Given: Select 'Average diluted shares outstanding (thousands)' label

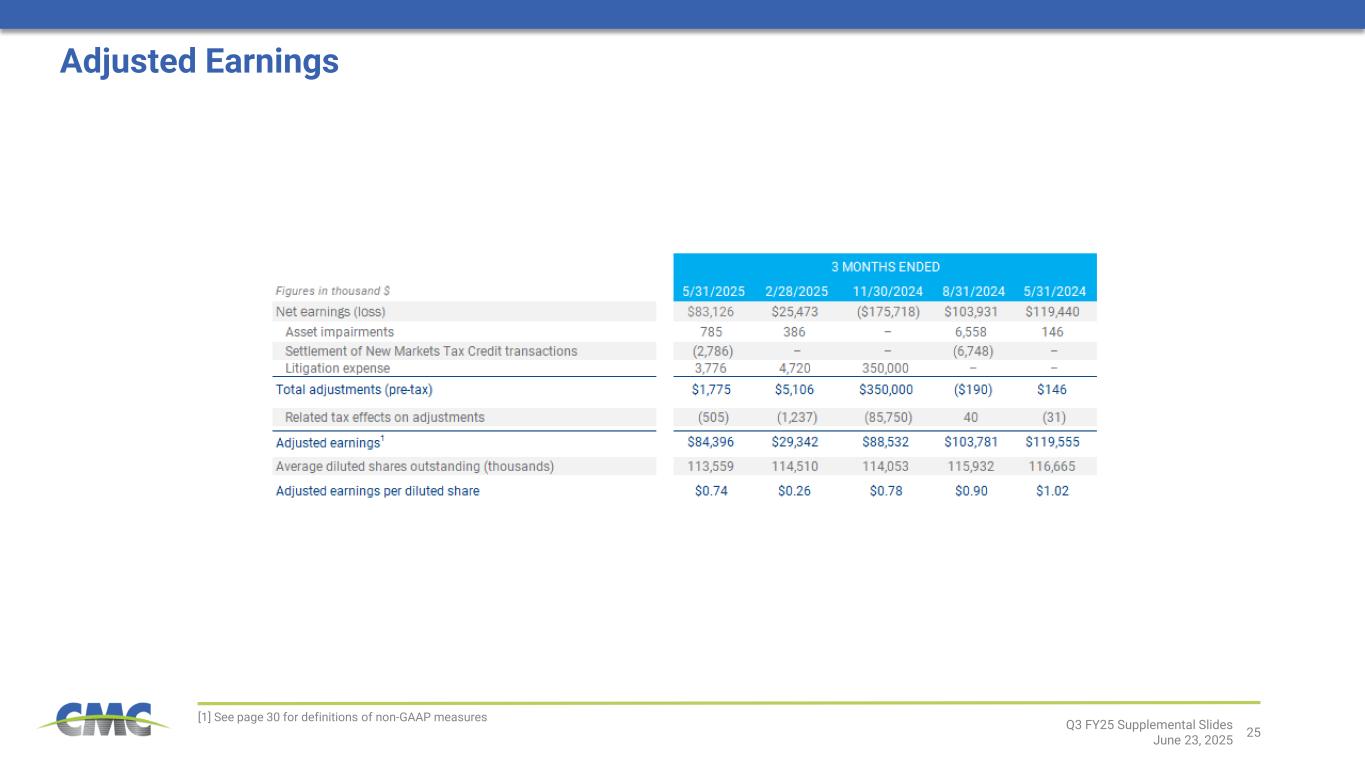Looking at the screenshot, I should click(x=414, y=466).
